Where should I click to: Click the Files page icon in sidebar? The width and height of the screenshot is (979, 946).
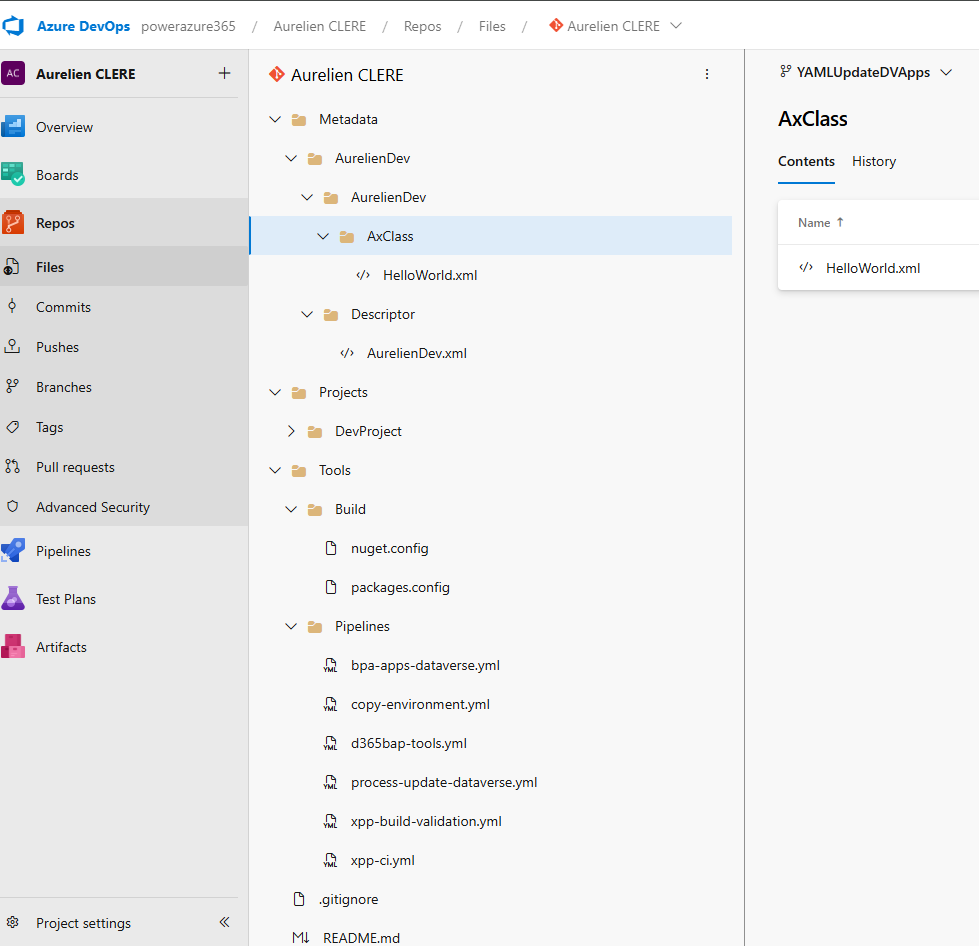12,267
